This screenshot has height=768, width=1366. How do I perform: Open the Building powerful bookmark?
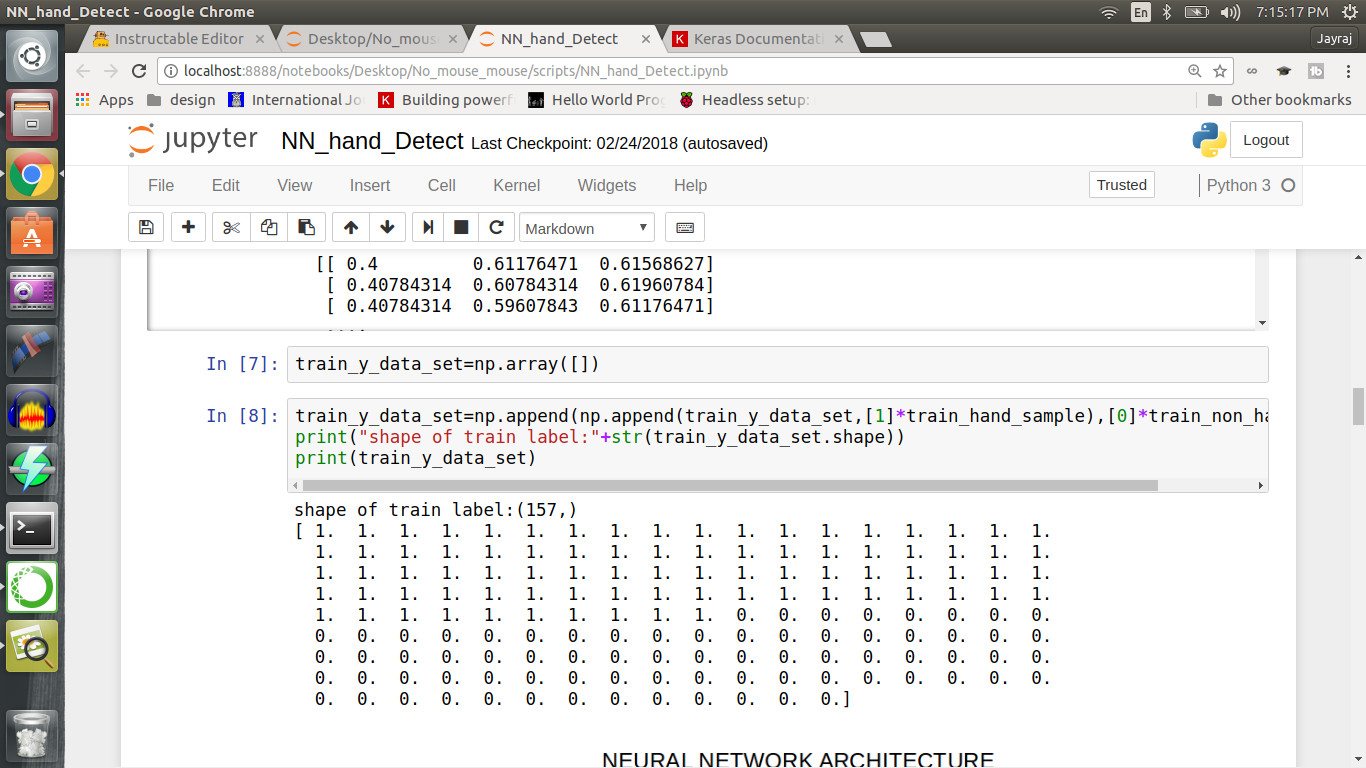click(446, 100)
